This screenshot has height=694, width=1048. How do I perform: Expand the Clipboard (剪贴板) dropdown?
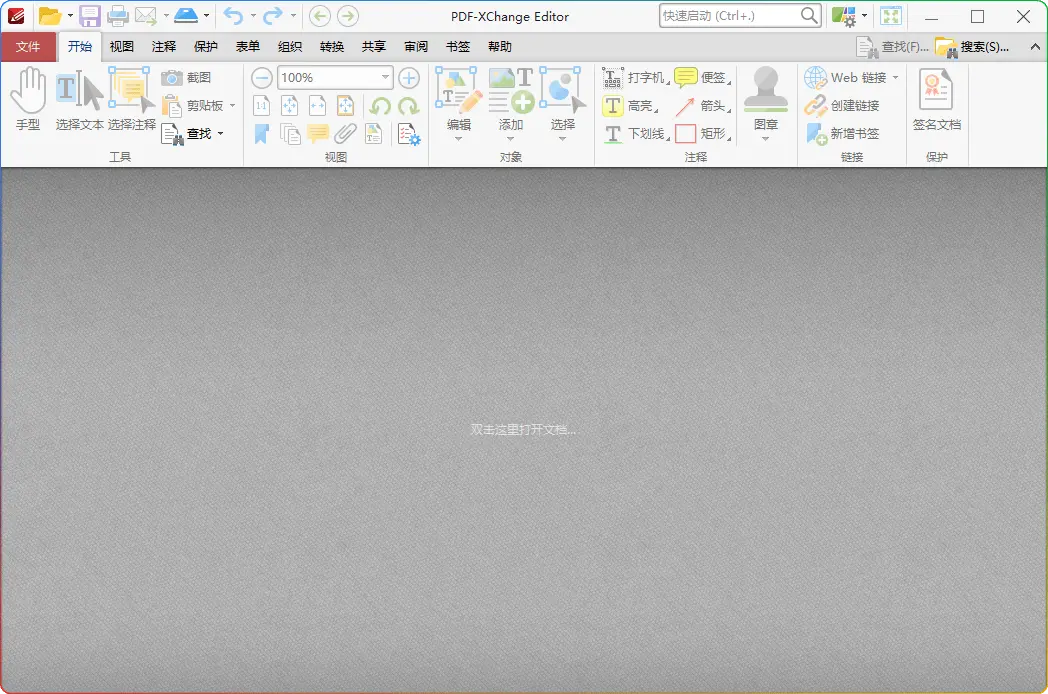[232, 106]
